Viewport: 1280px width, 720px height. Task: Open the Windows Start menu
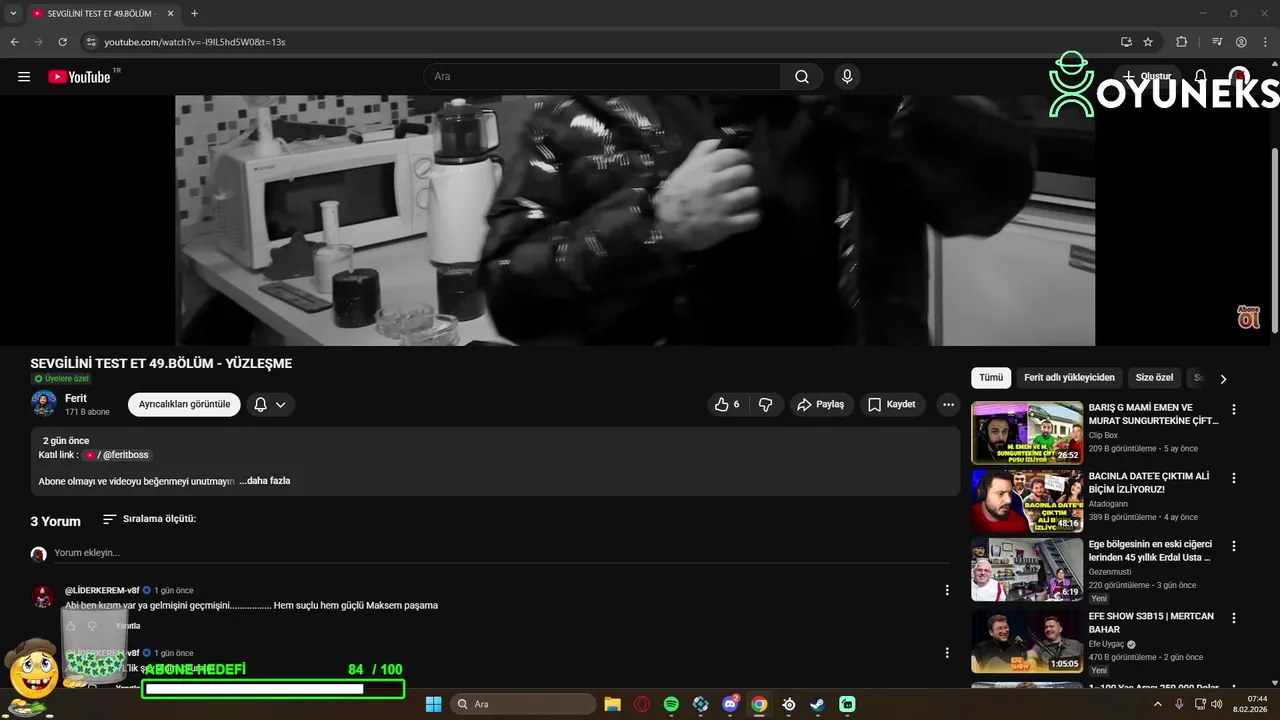(x=433, y=704)
